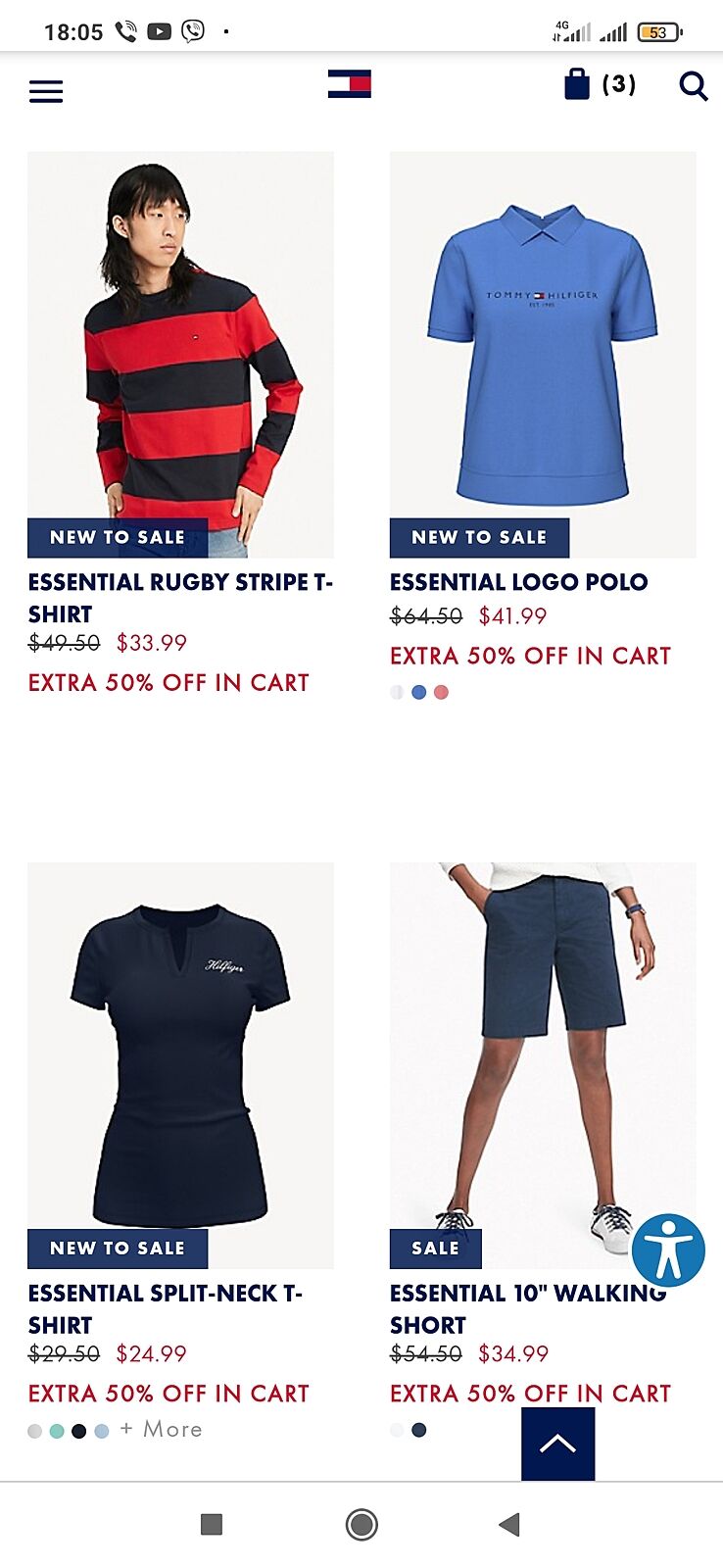Select pink swatch for Essential Logo Polo
Screen dimensions: 723x1568
click(441, 692)
